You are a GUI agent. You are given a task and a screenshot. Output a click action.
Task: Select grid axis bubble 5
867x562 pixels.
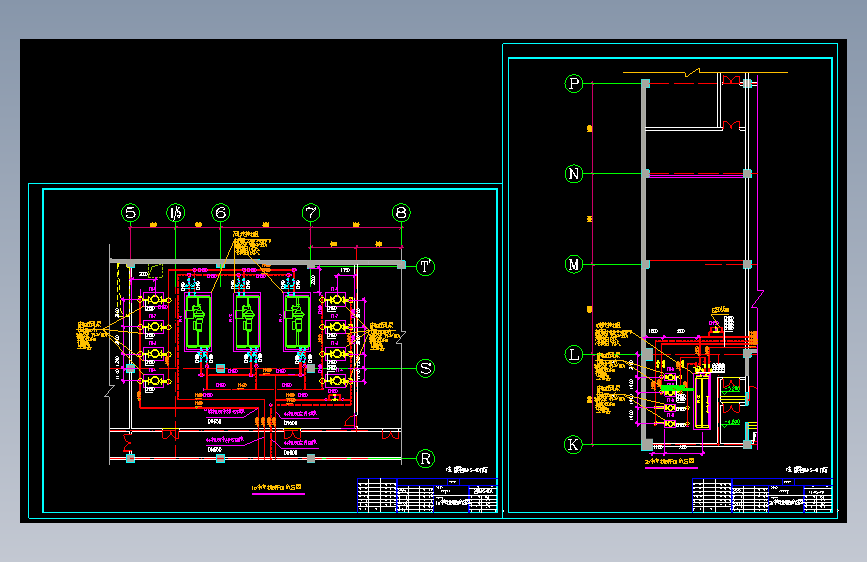pyautogui.click(x=130, y=213)
